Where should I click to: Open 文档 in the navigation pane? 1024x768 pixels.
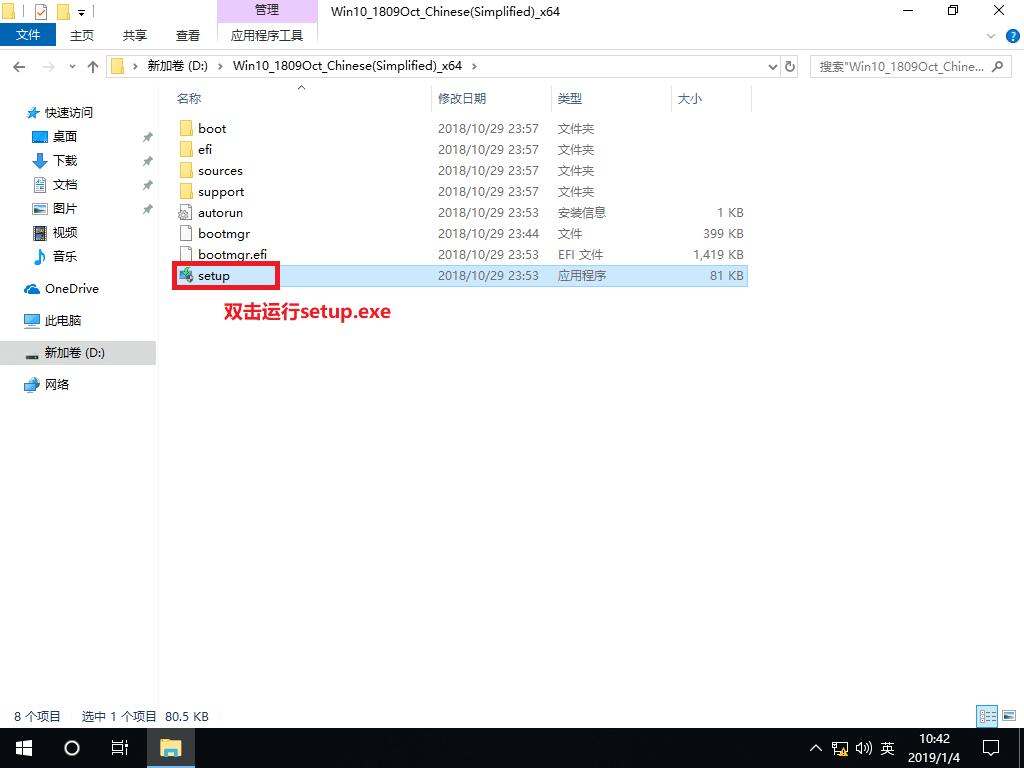[65, 185]
